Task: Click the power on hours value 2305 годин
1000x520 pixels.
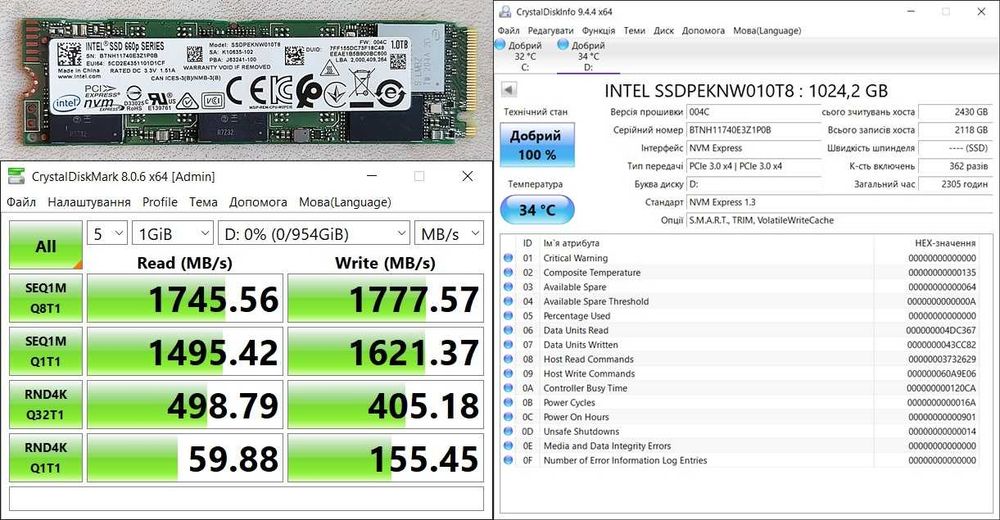Action: click(955, 184)
